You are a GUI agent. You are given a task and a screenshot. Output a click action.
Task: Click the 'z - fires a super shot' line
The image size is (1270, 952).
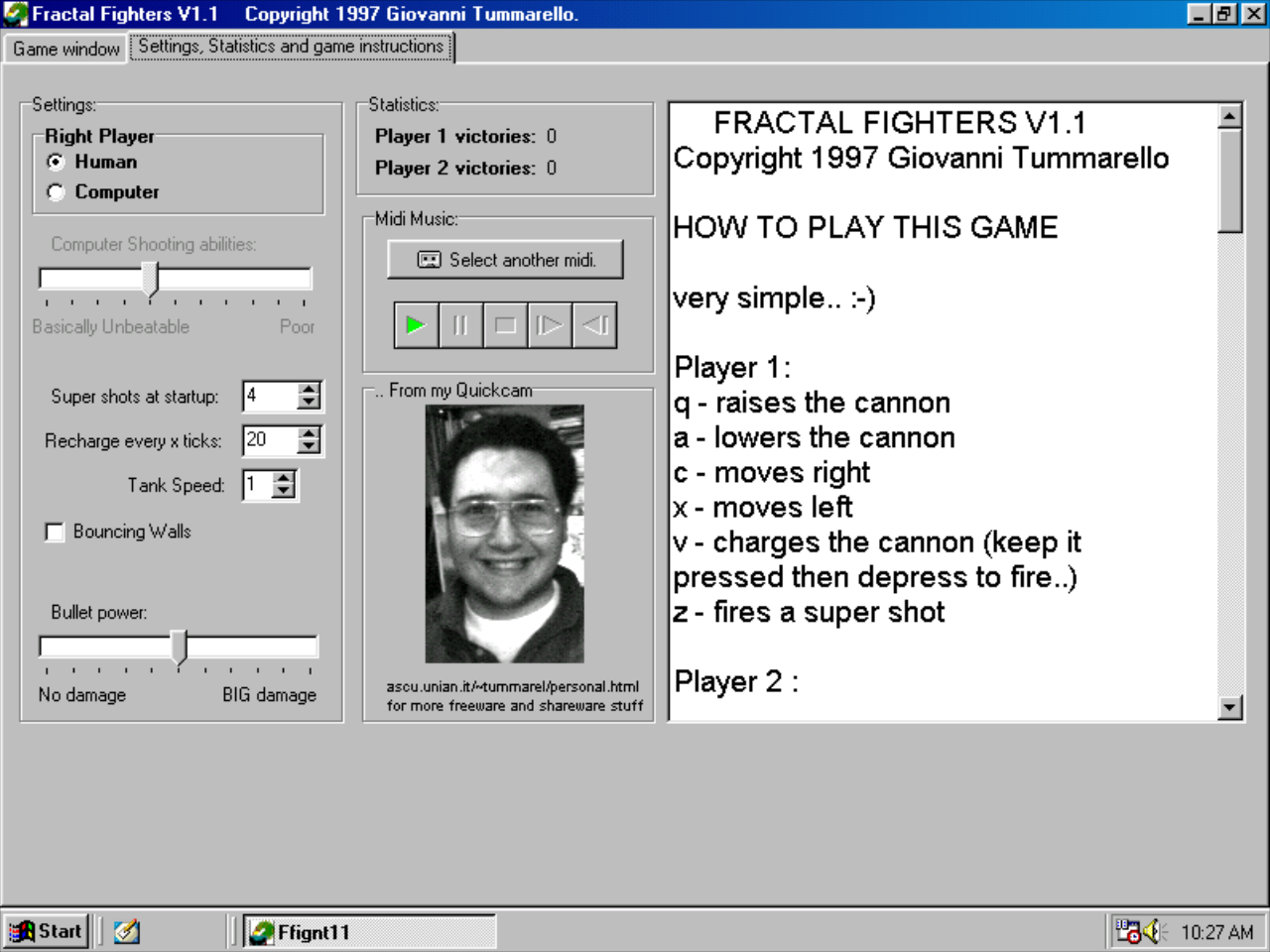[809, 612]
